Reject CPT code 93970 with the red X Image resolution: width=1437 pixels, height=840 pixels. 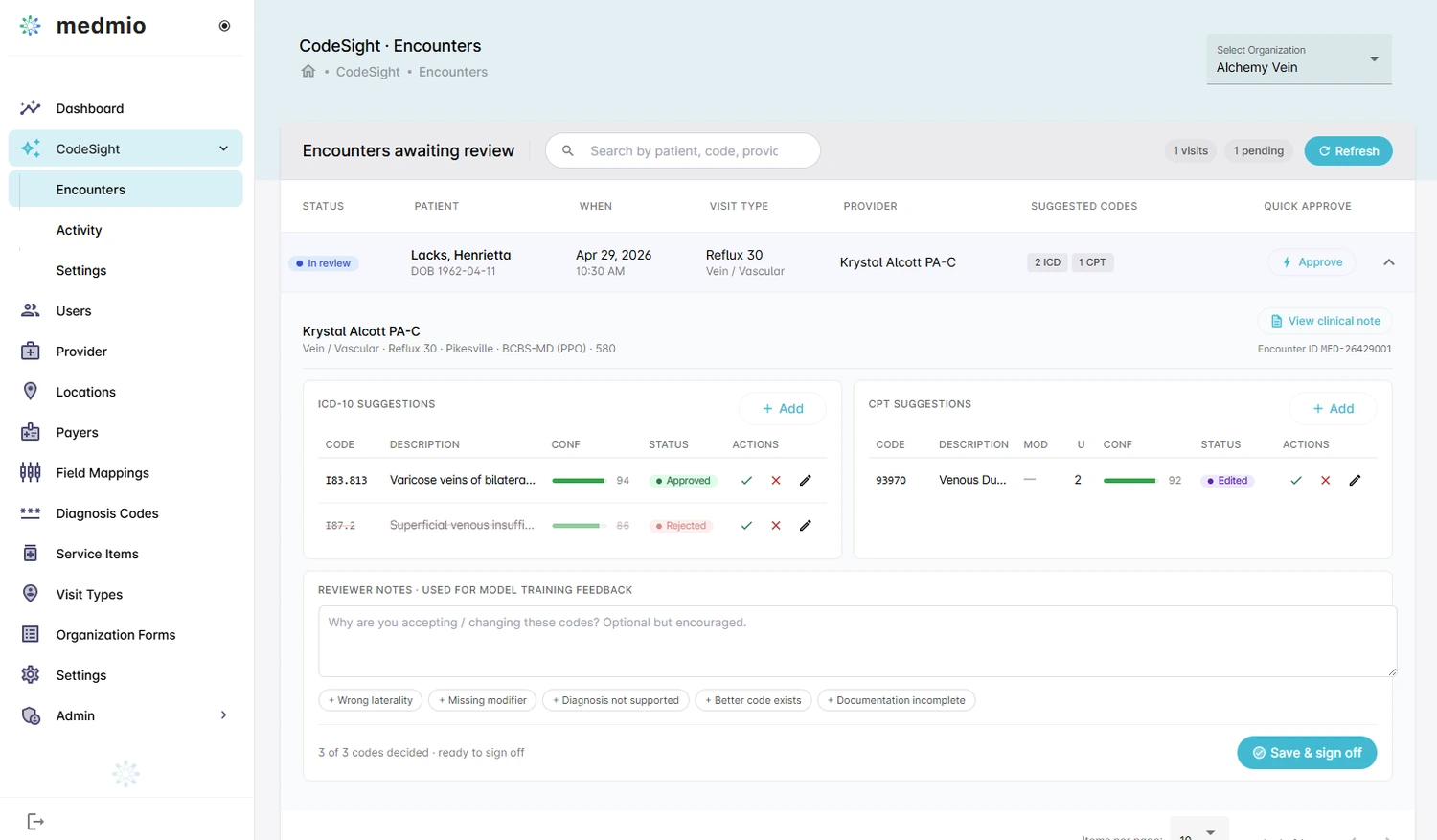click(x=1326, y=481)
